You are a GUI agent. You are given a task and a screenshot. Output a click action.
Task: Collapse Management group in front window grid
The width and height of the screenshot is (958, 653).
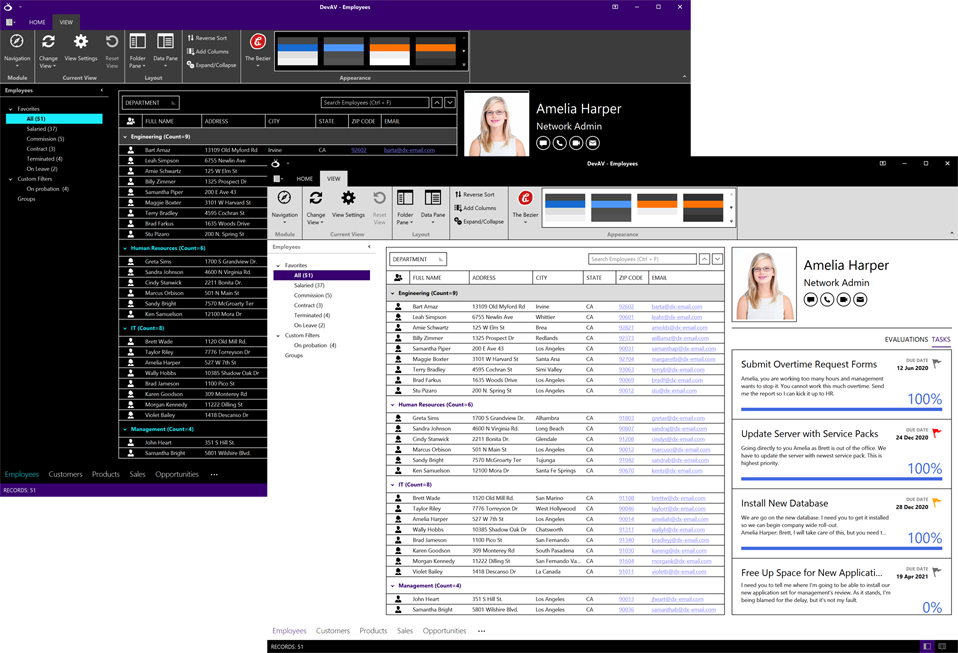tap(392, 585)
